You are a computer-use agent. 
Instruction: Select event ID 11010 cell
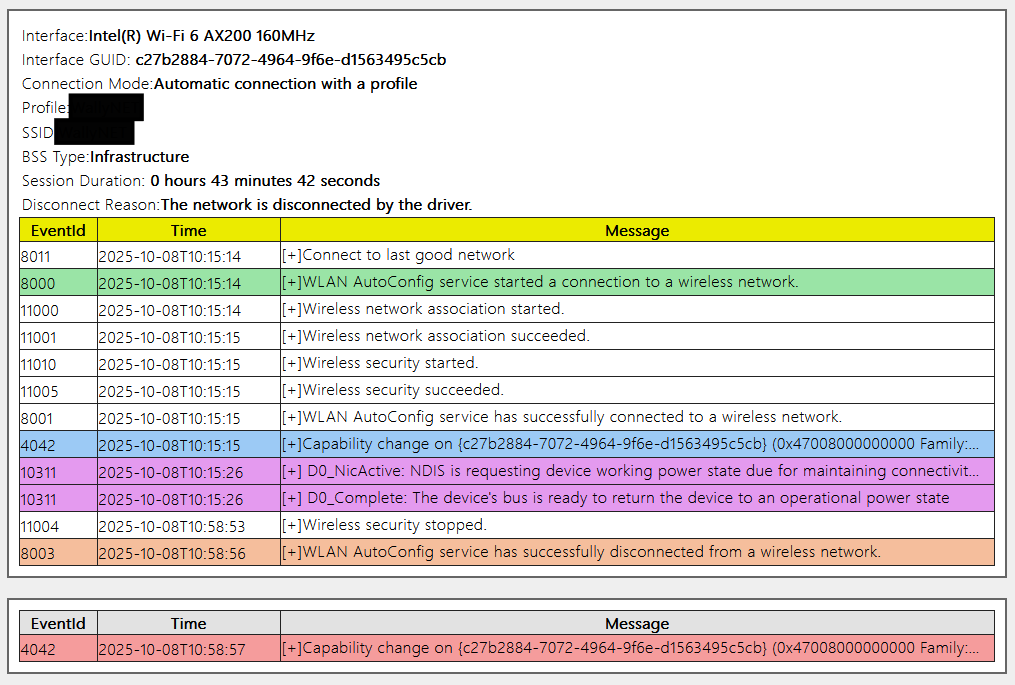58,364
